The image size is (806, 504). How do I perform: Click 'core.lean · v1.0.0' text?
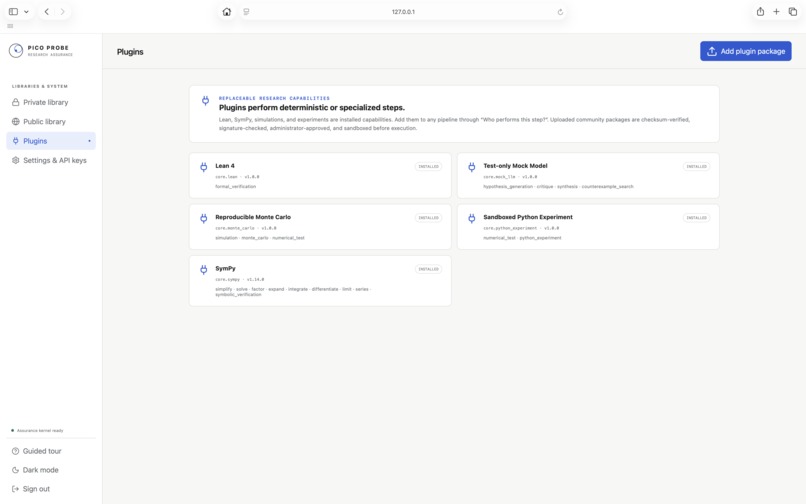click(237, 177)
